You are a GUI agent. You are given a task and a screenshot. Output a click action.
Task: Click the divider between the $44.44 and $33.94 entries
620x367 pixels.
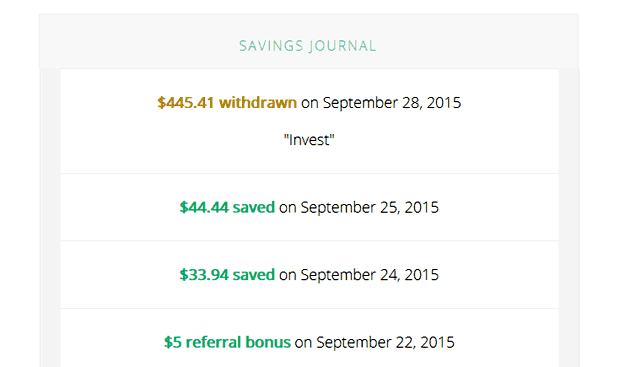click(x=310, y=240)
